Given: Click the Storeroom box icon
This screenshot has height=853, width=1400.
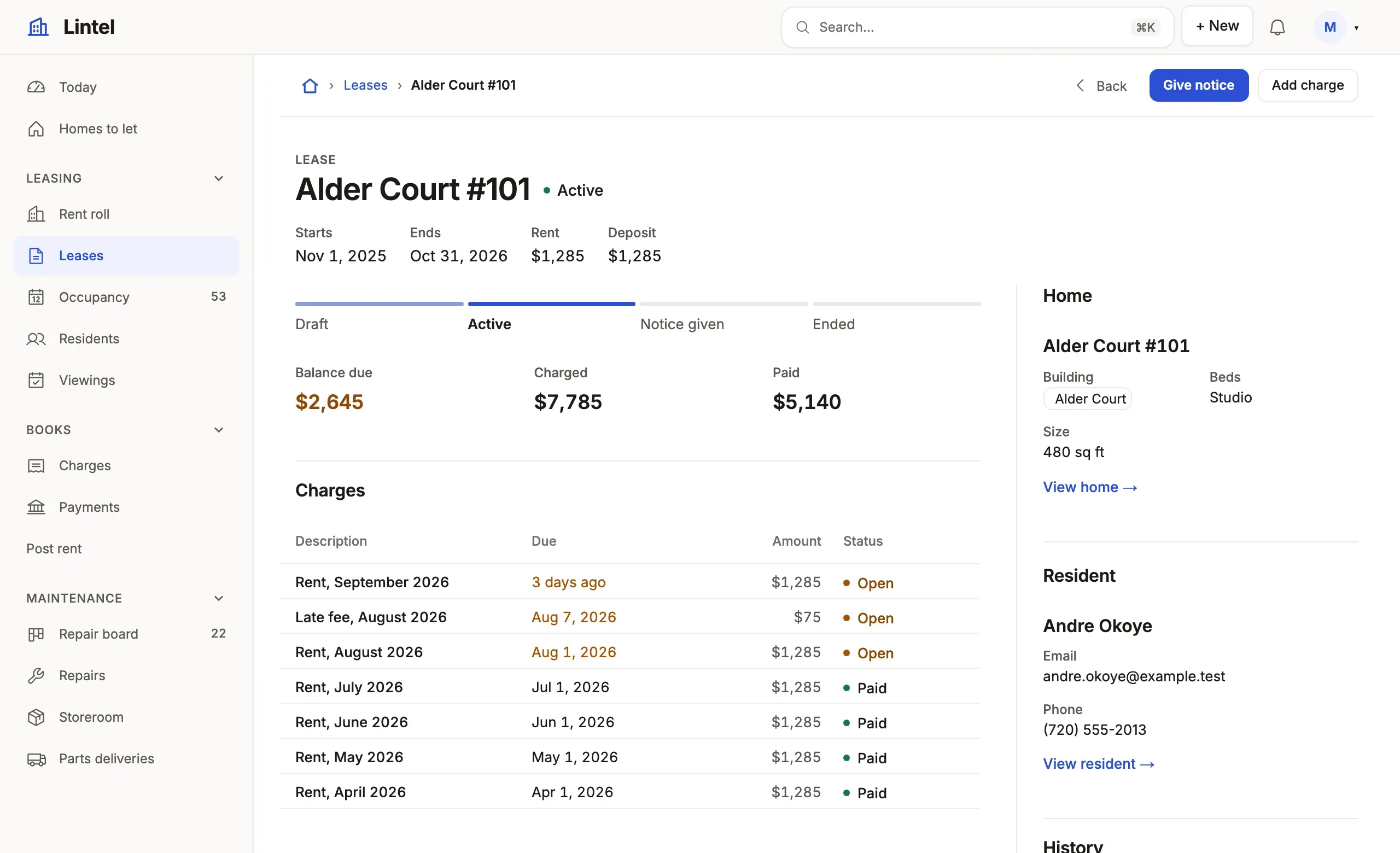Looking at the screenshot, I should pos(36,717).
